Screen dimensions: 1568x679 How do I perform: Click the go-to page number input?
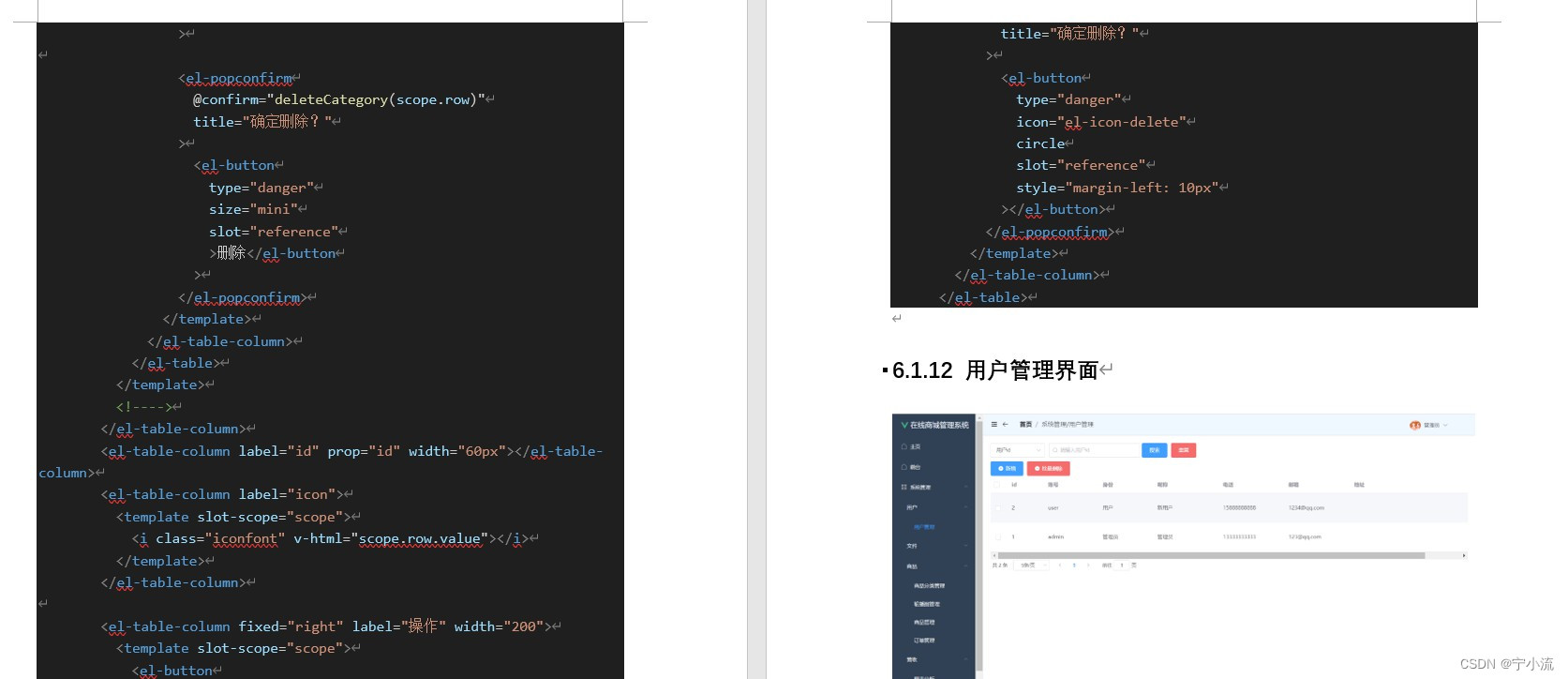click(x=1122, y=565)
